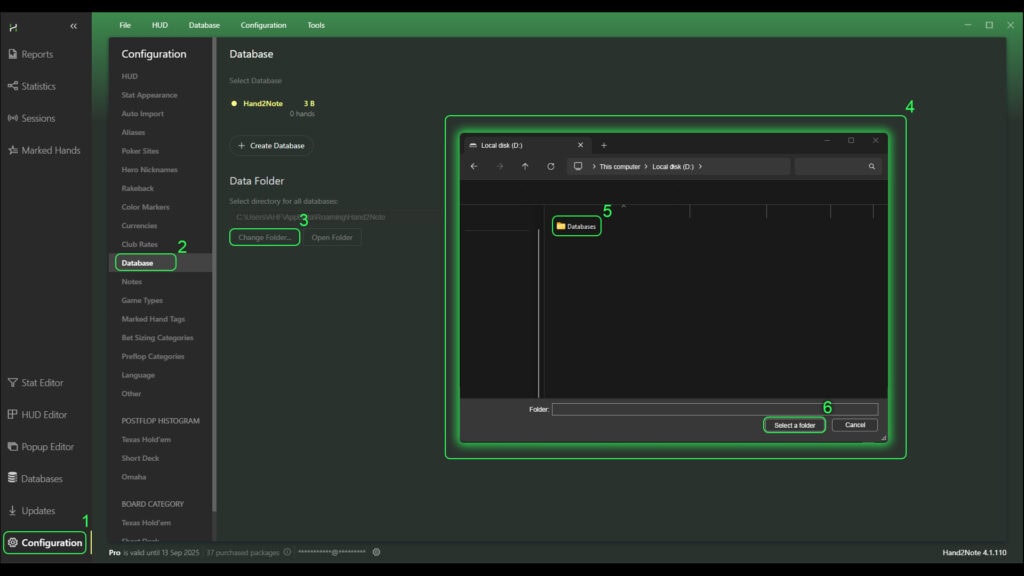Image resolution: width=1024 pixels, height=576 pixels.
Task: Open the HUD menu
Action: 160,25
